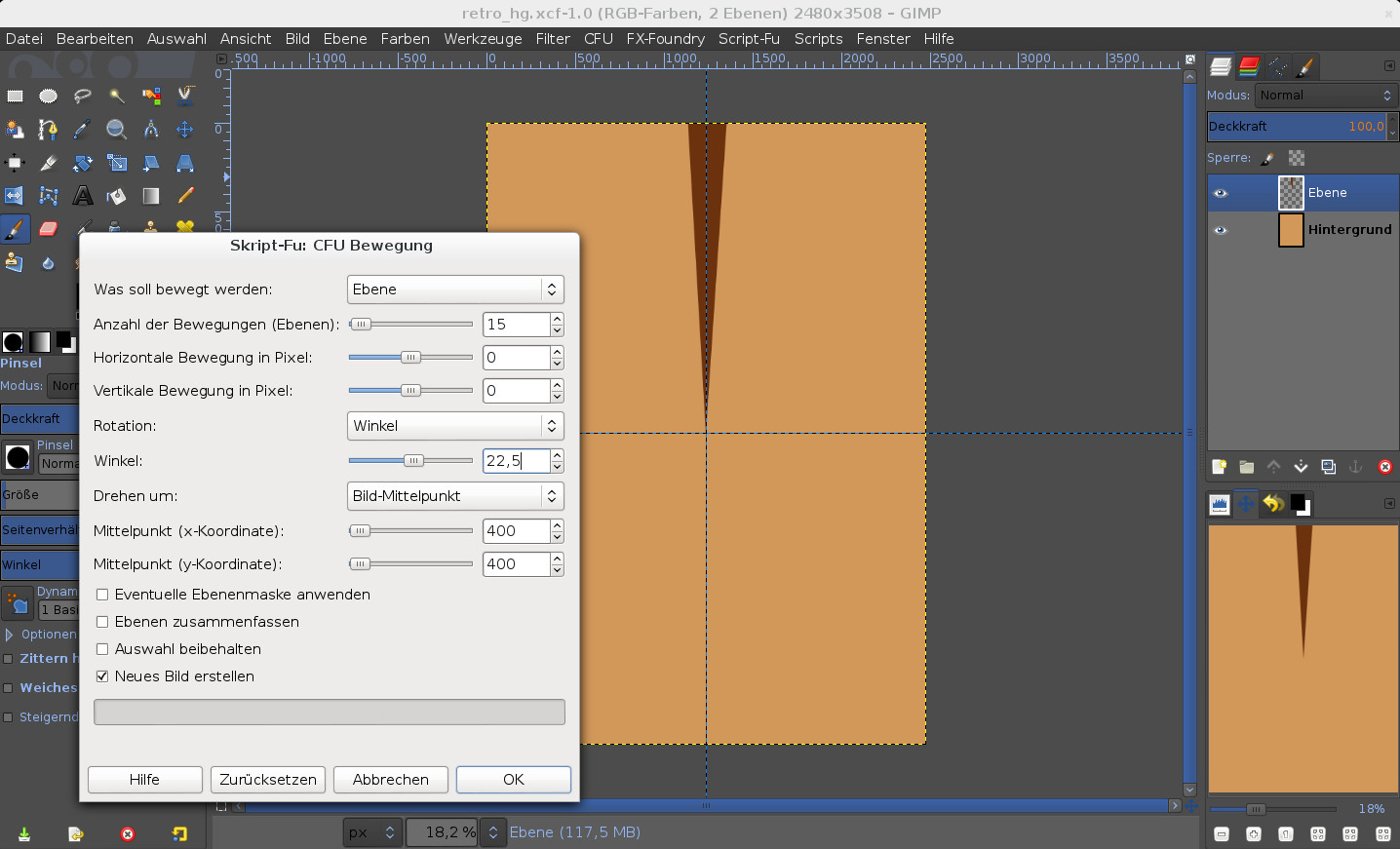Open the 'Was soll bewegt werden' dropdown

(455, 289)
